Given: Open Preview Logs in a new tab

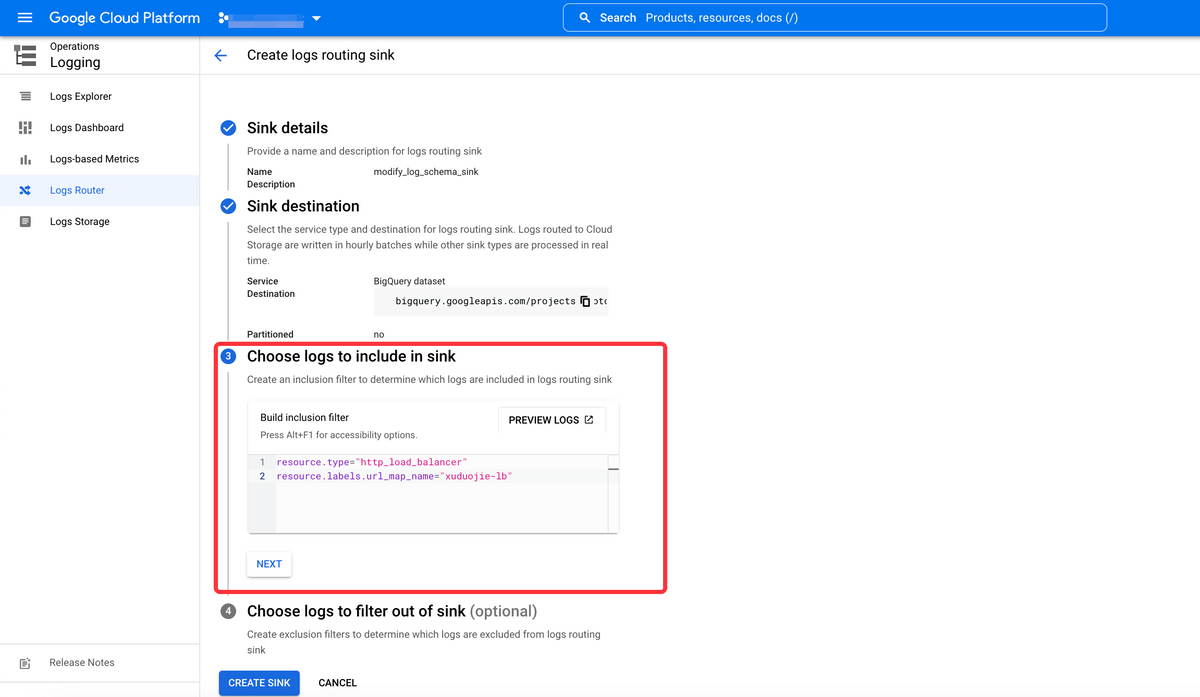Looking at the screenshot, I should click(x=551, y=420).
